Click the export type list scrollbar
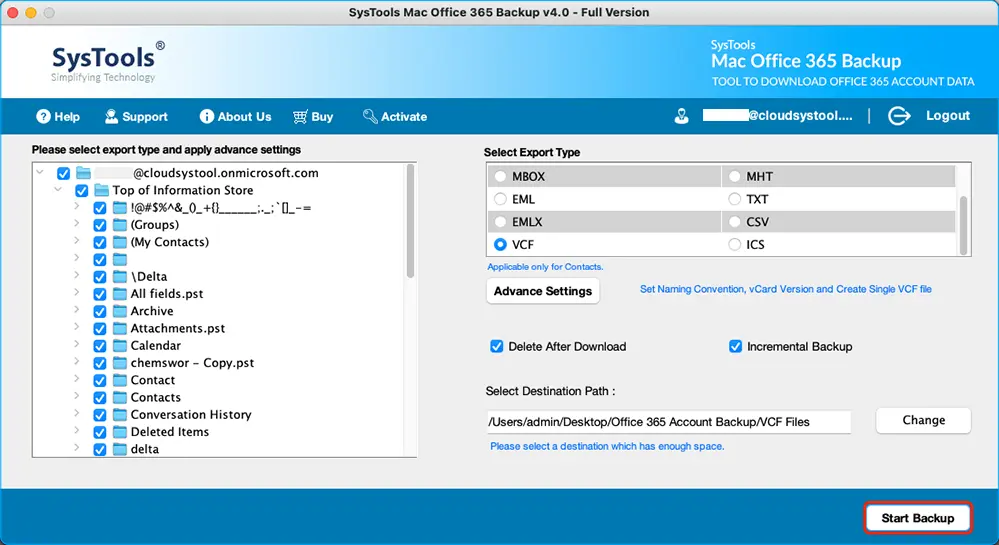 (x=963, y=225)
